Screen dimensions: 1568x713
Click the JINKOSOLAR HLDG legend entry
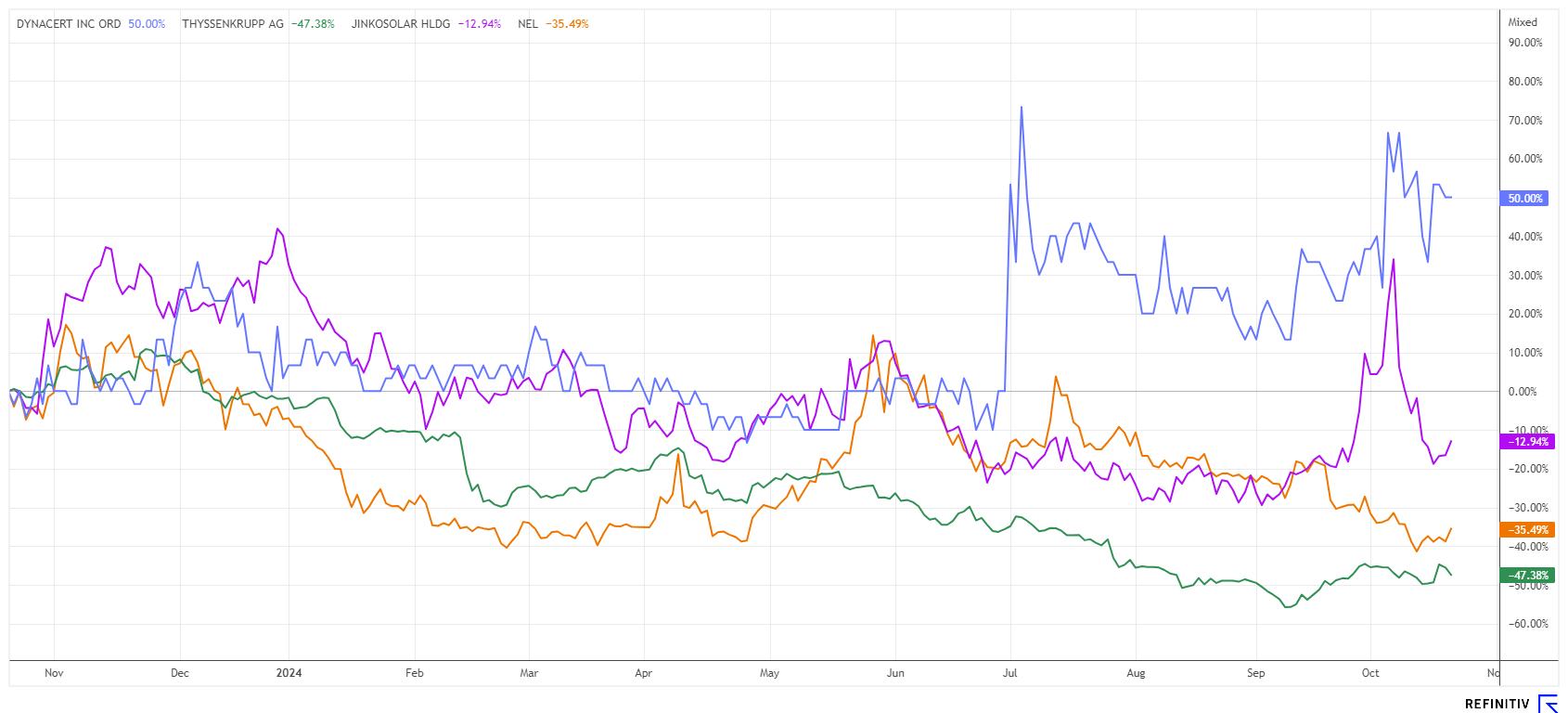click(400, 24)
